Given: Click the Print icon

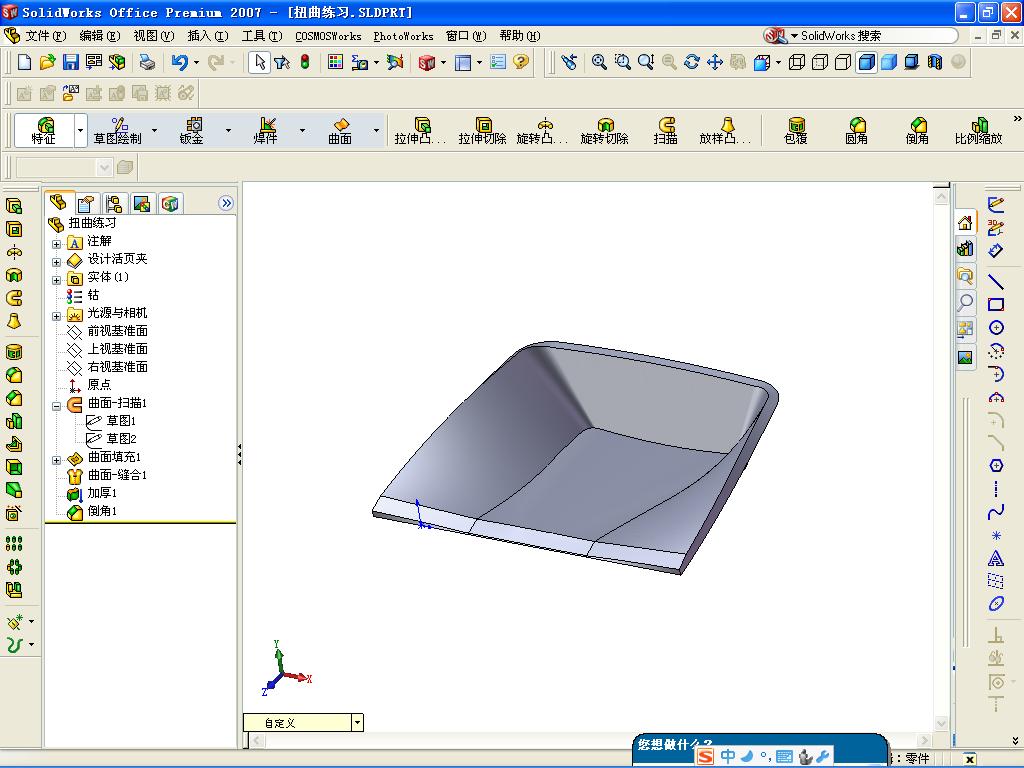Looking at the screenshot, I should 147,62.
